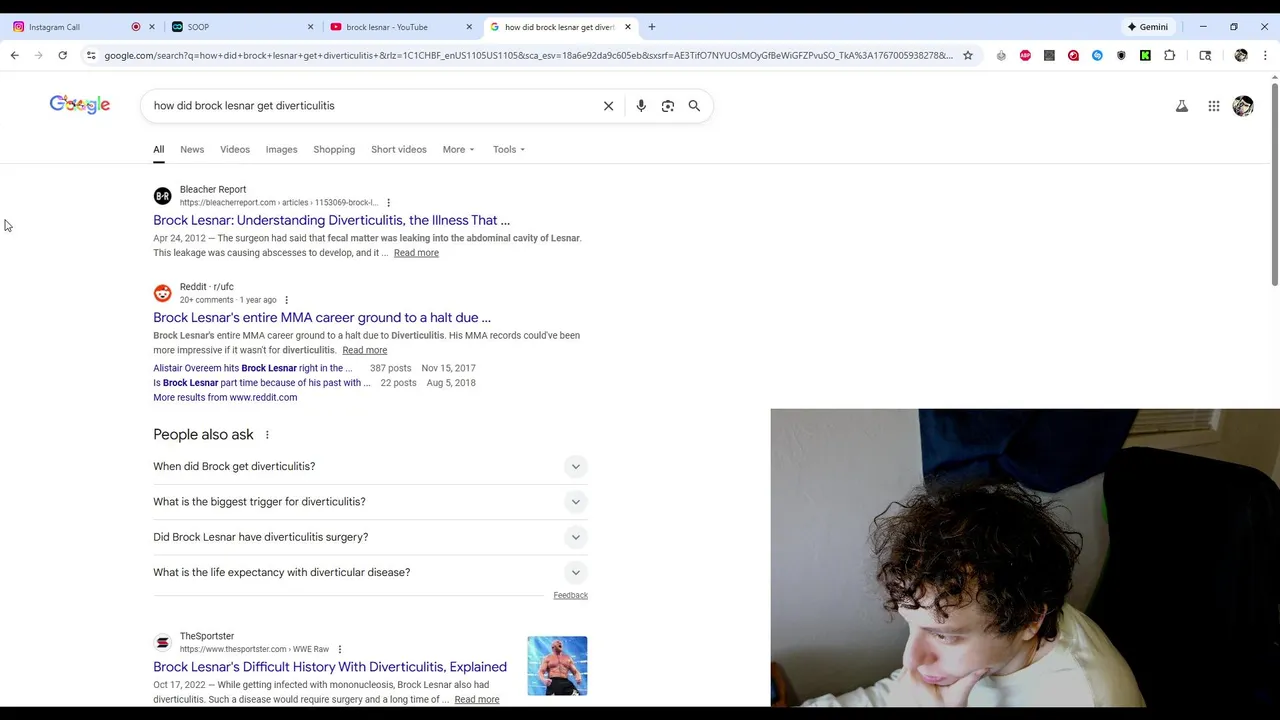Click the Gemini button in title bar
Screen dimensions: 1280x720
(x=1148, y=27)
